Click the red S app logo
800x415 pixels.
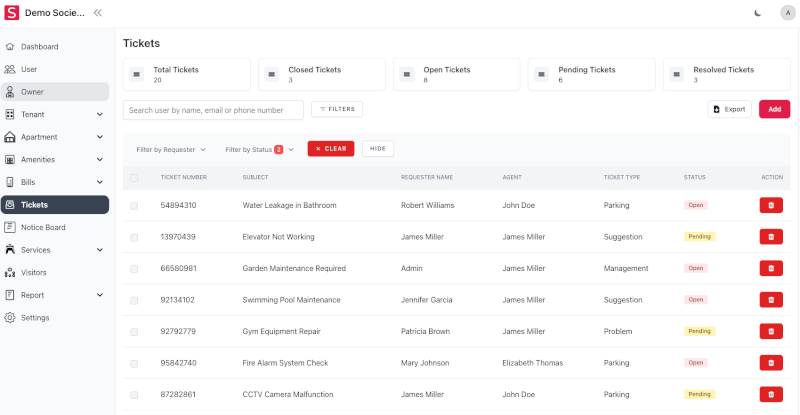[11, 13]
